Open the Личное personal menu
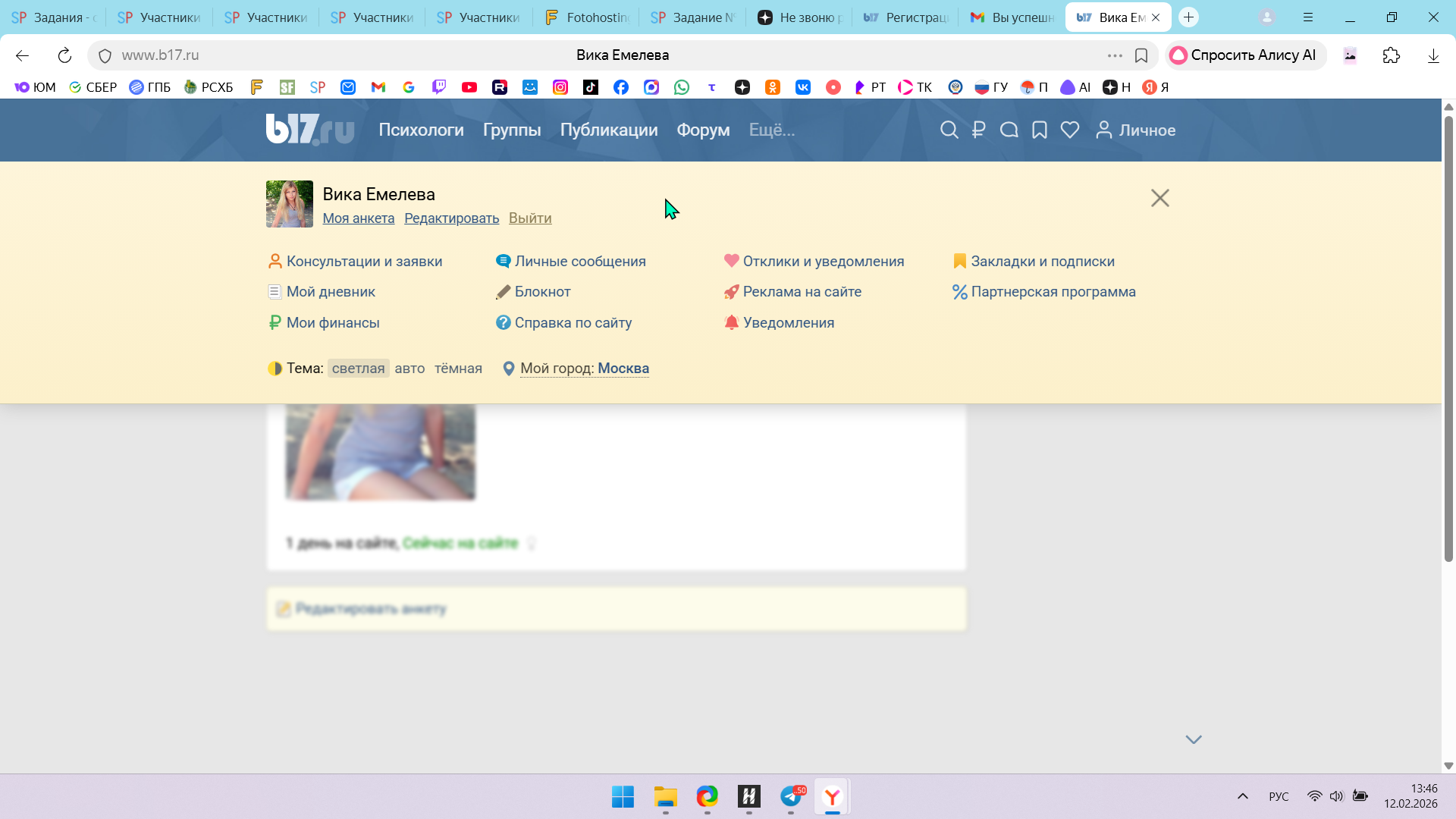Image resolution: width=1456 pixels, height=819 pixels. click(1135, 130)
